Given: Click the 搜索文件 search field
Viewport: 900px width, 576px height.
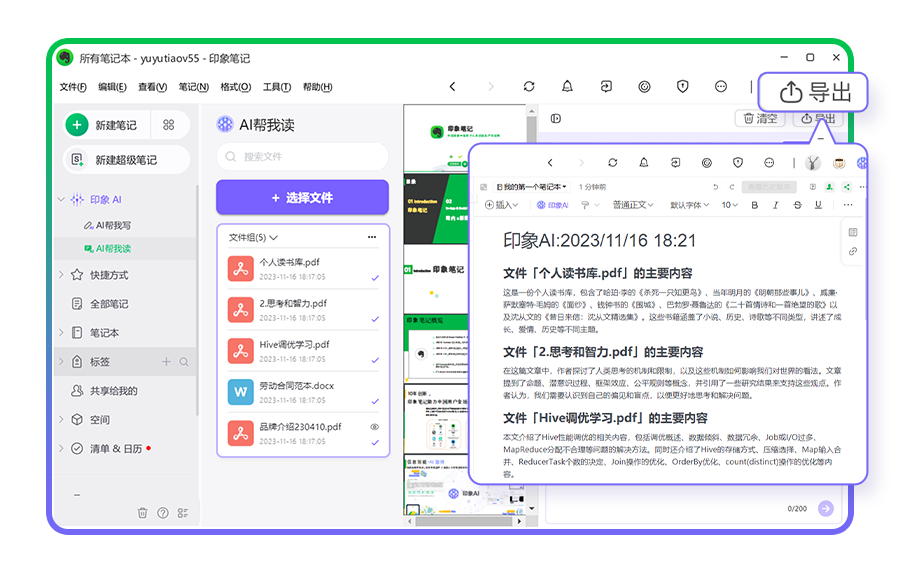Looking at the screenshot, I should (x=302, y=156).
